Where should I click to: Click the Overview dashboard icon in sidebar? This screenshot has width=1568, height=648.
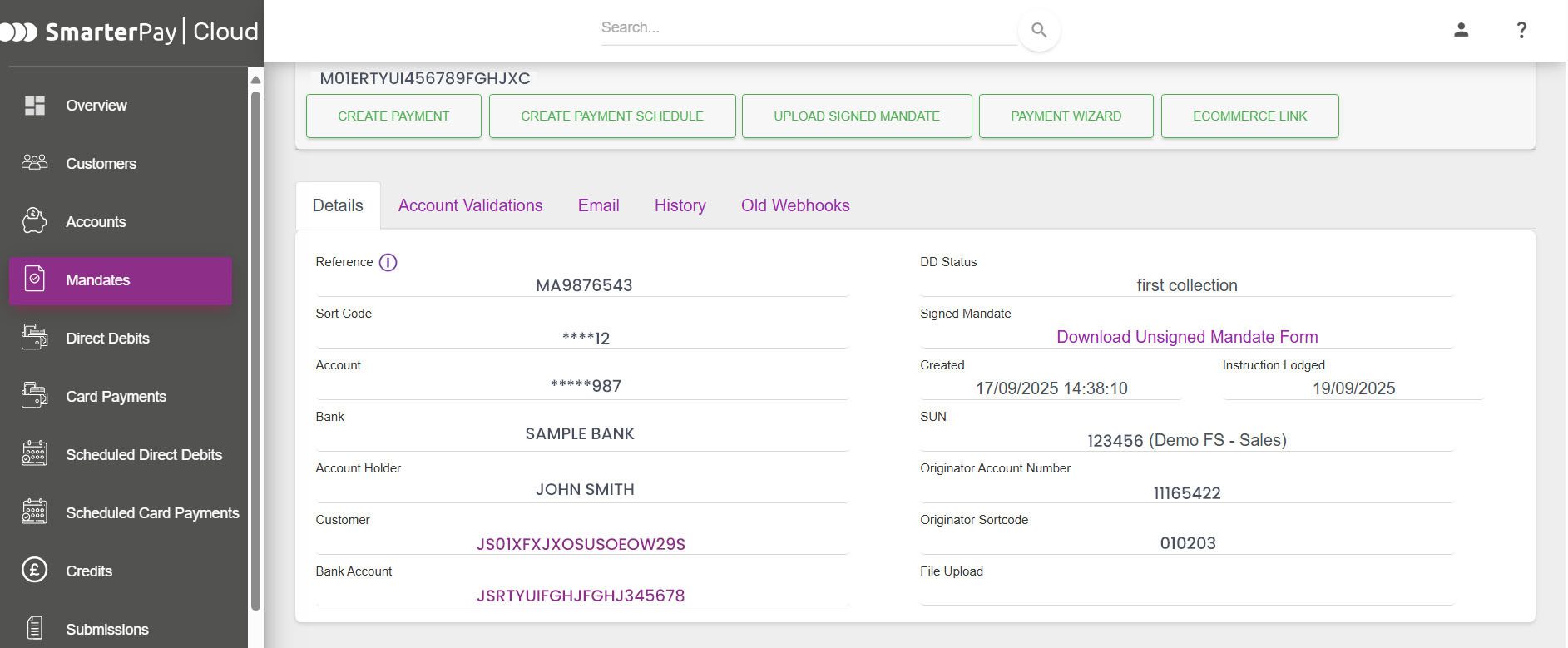pyautogui.click(x=34, y=106)
